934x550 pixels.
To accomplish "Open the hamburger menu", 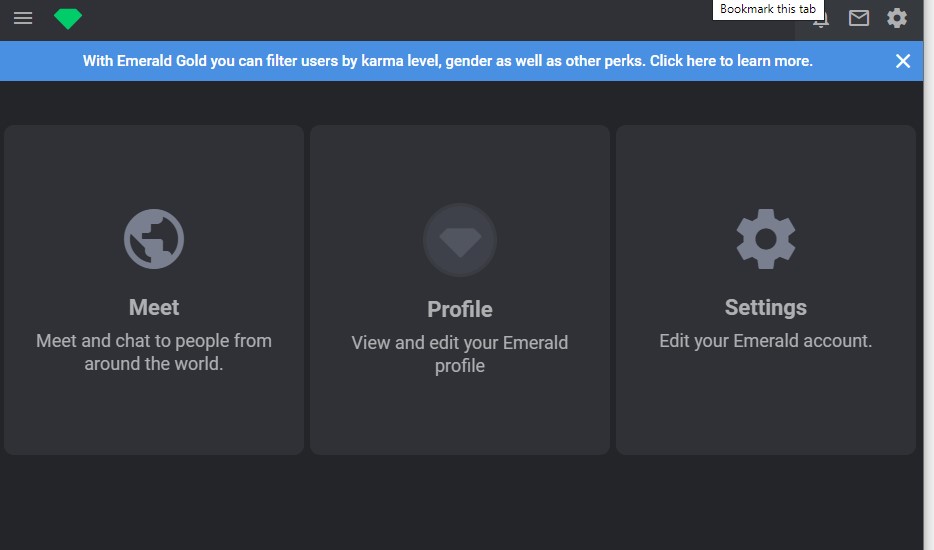I will coord(23,18).
